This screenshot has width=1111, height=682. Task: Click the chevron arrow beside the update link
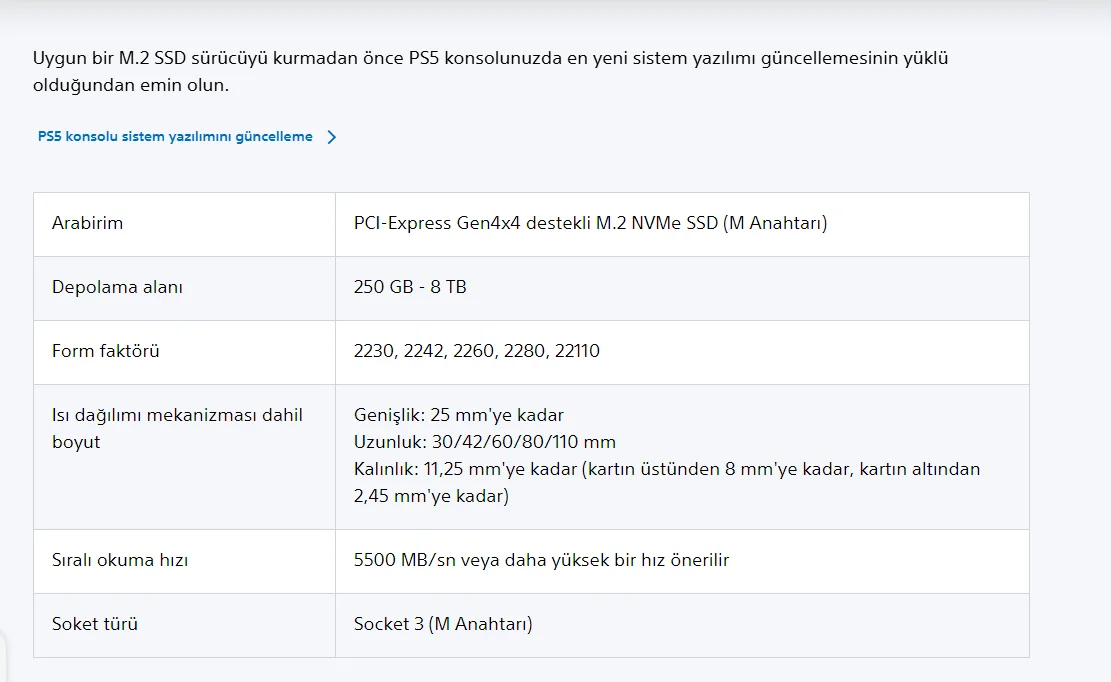point(332,137)
